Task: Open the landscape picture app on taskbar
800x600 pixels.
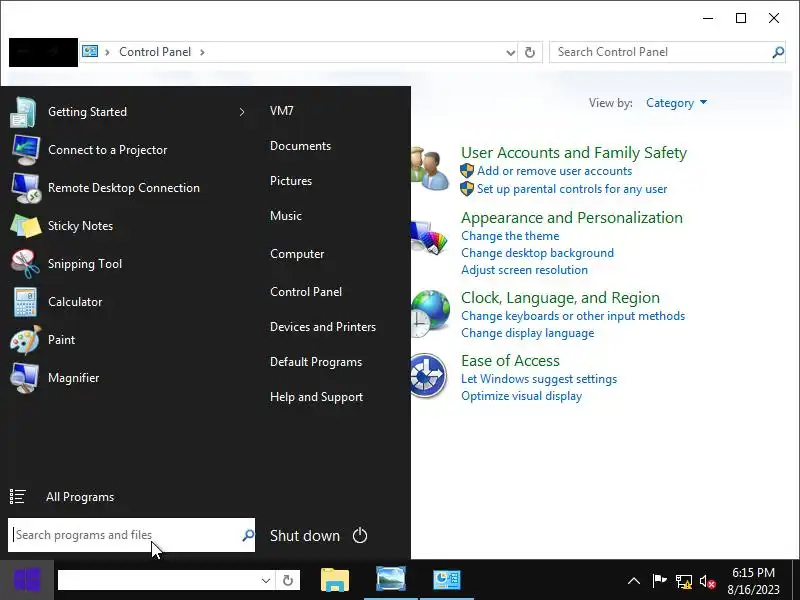Action: [x=391, y=579]
